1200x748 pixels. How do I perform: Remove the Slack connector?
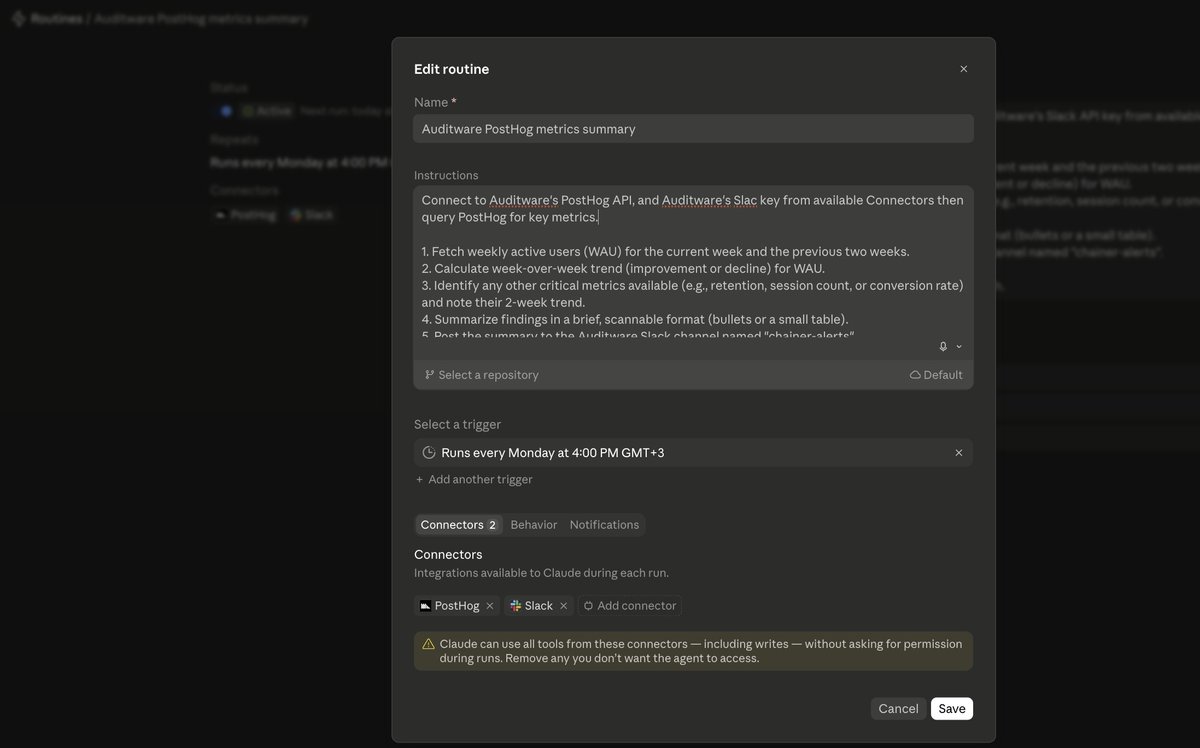[563, 606]
